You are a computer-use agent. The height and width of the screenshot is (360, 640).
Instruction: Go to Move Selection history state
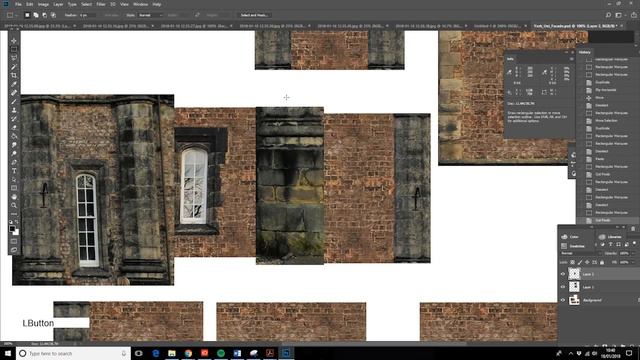[x=606, y=120]
